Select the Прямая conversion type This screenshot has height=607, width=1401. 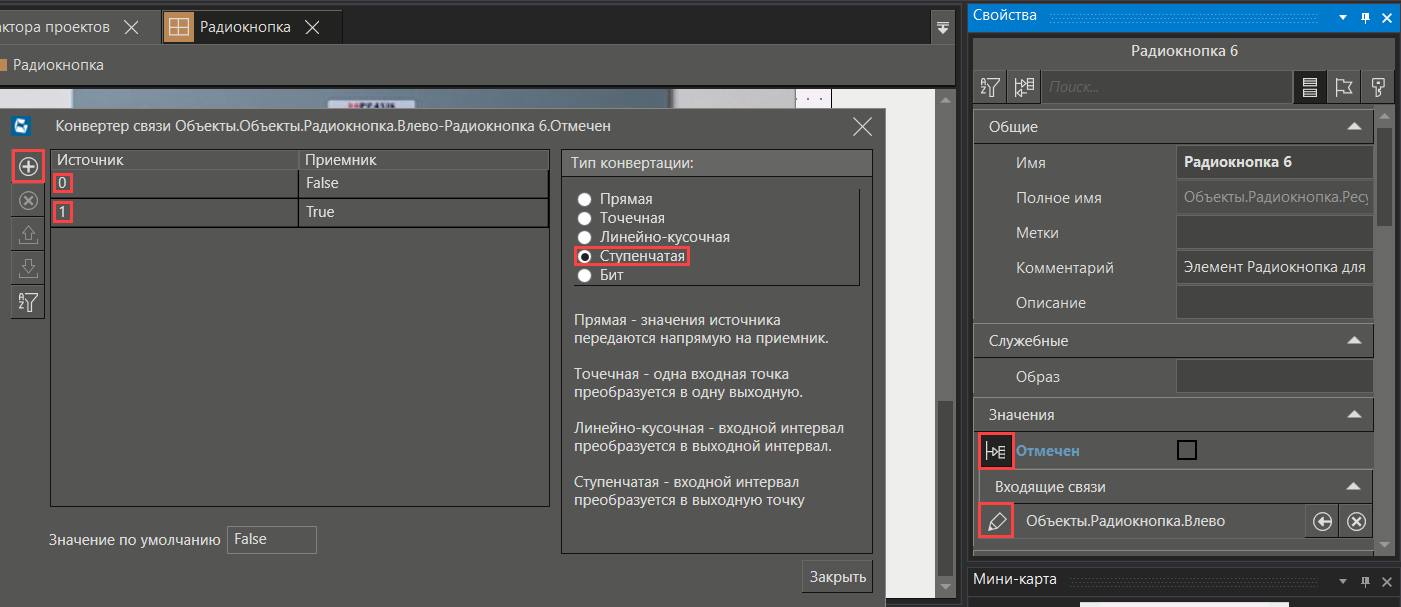coord(585,199)
